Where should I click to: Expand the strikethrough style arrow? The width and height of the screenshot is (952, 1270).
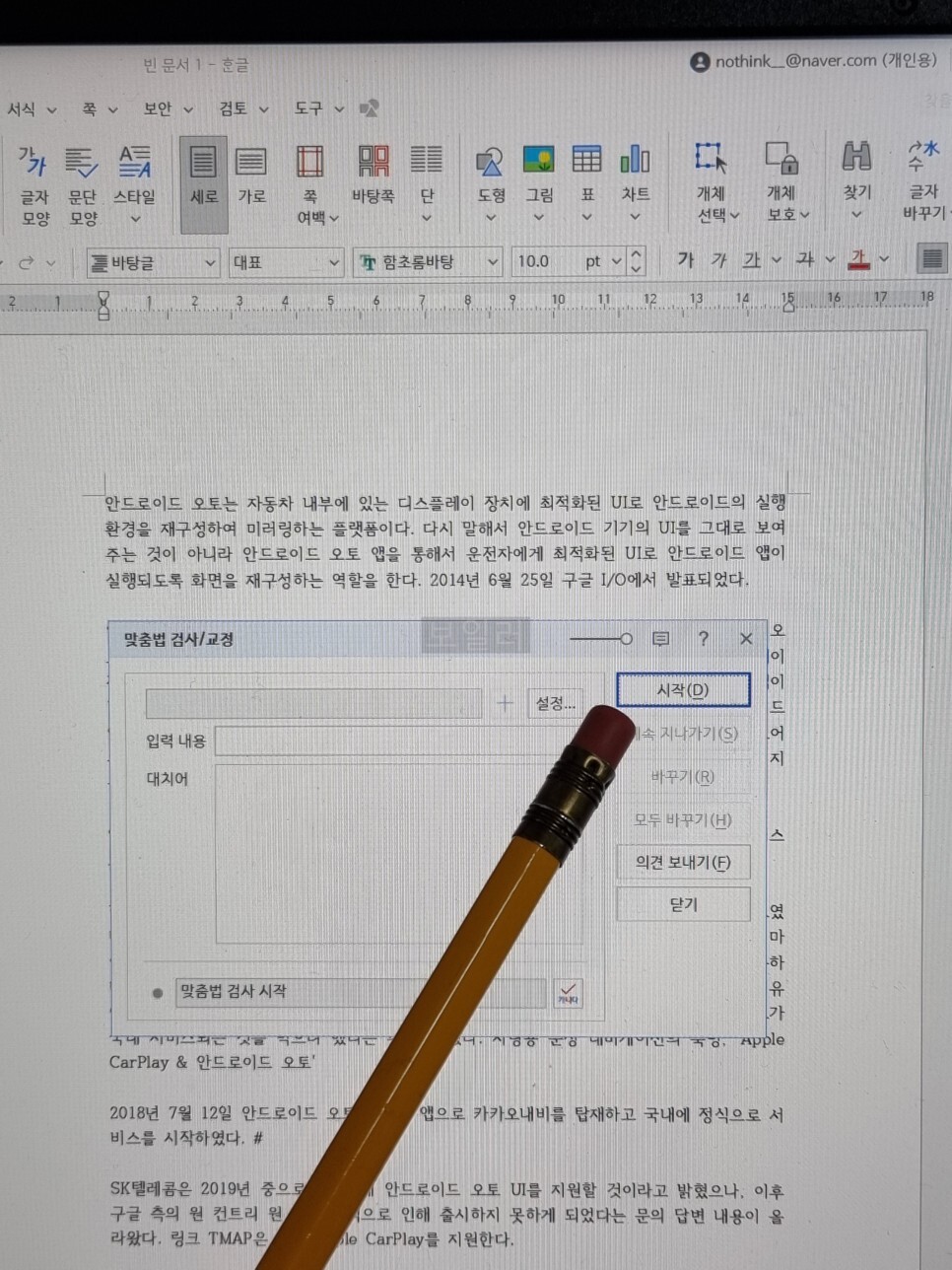tap(830, 259)
